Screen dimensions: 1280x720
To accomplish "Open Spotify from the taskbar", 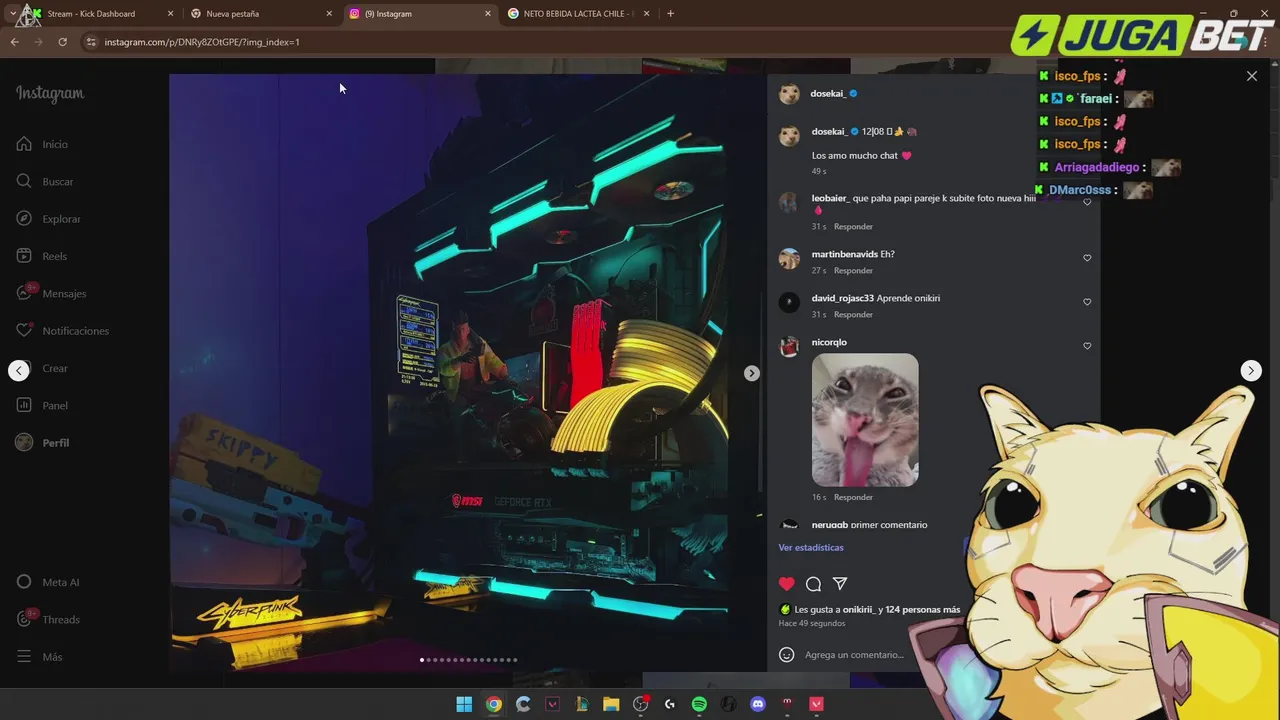I will (699, 704).
